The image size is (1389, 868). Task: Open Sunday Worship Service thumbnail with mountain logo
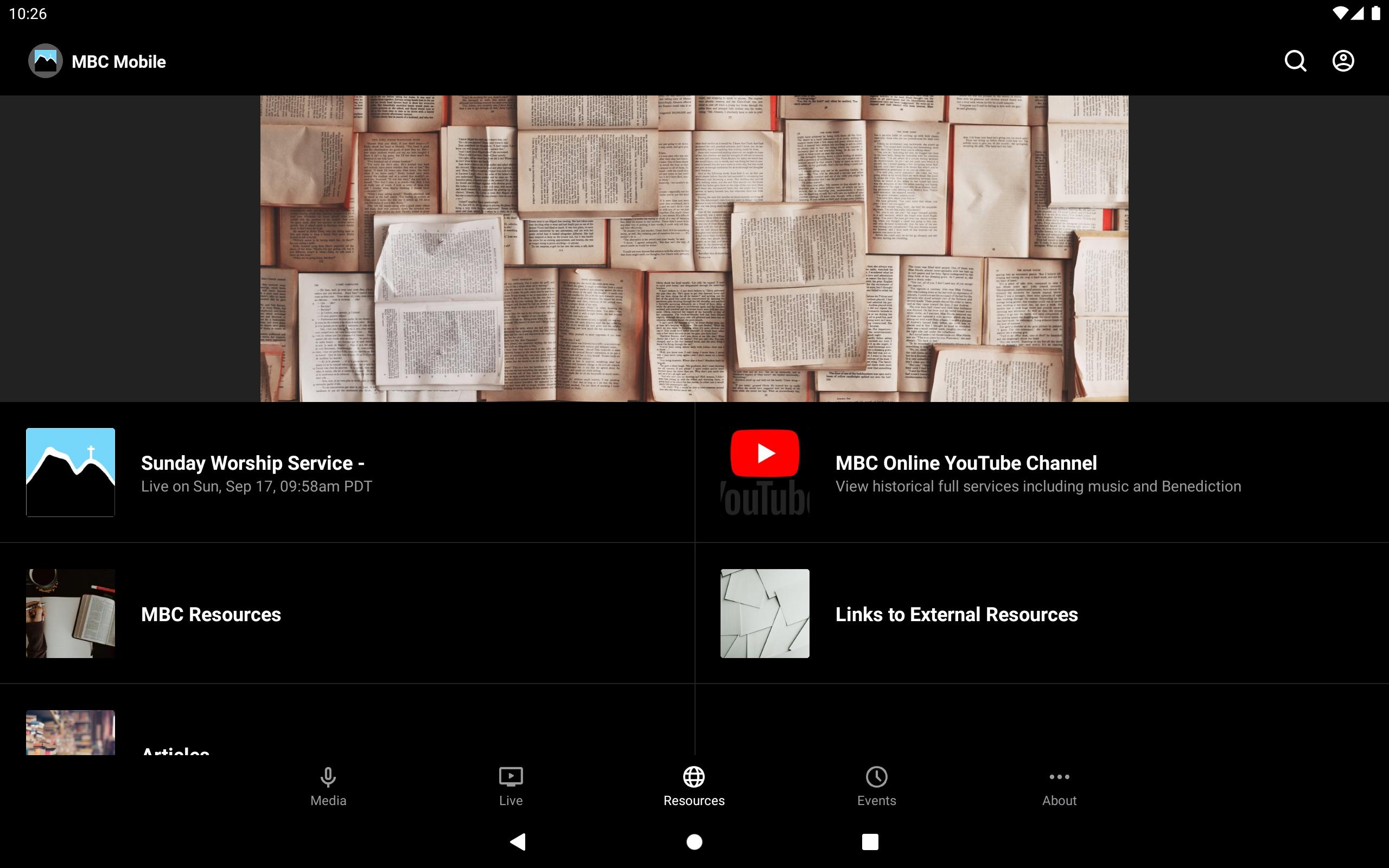[70, 472]
